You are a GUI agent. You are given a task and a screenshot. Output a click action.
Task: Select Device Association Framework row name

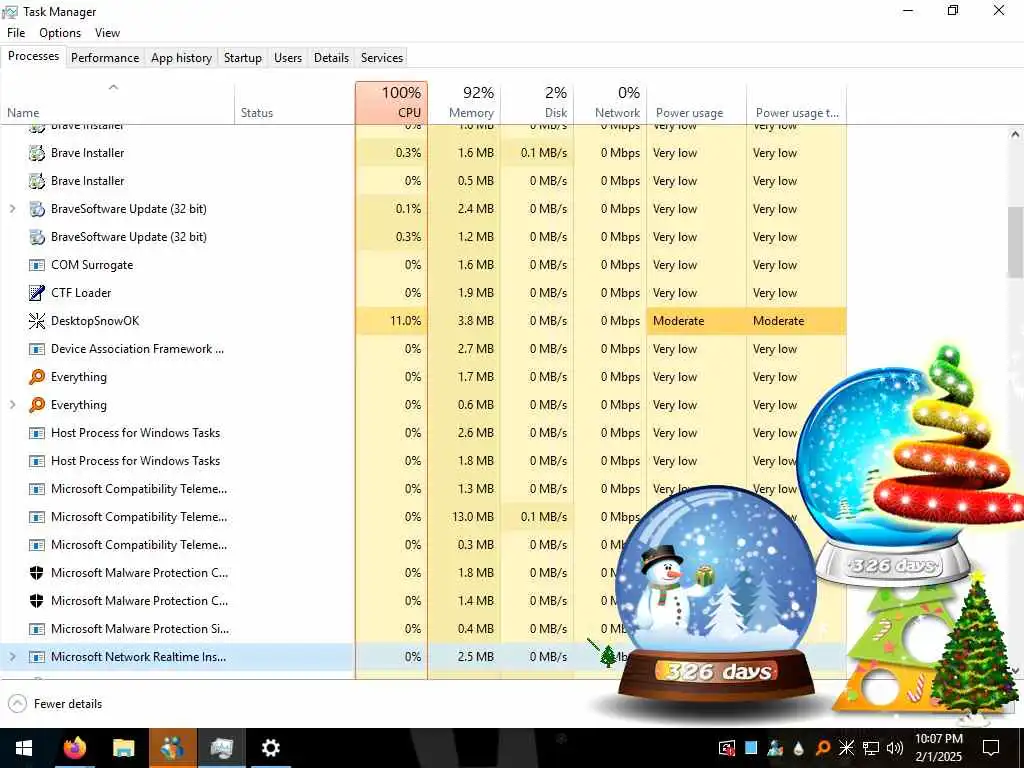pyautogui.click(x=137, y=349)
